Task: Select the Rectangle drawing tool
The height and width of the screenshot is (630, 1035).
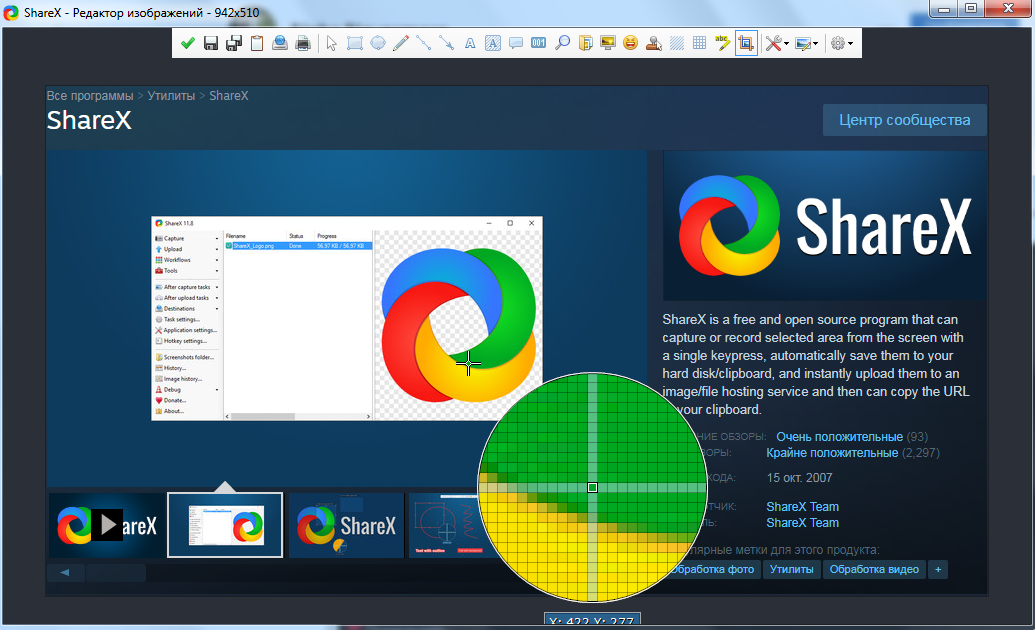Action: point(354,44)
